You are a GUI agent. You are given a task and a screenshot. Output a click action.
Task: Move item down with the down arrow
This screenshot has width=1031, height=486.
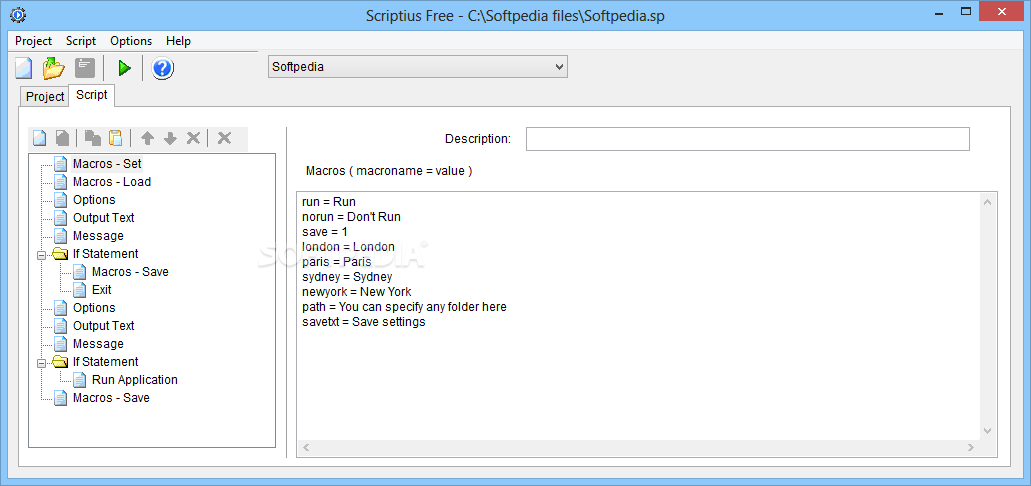click(x=170, y=138)
